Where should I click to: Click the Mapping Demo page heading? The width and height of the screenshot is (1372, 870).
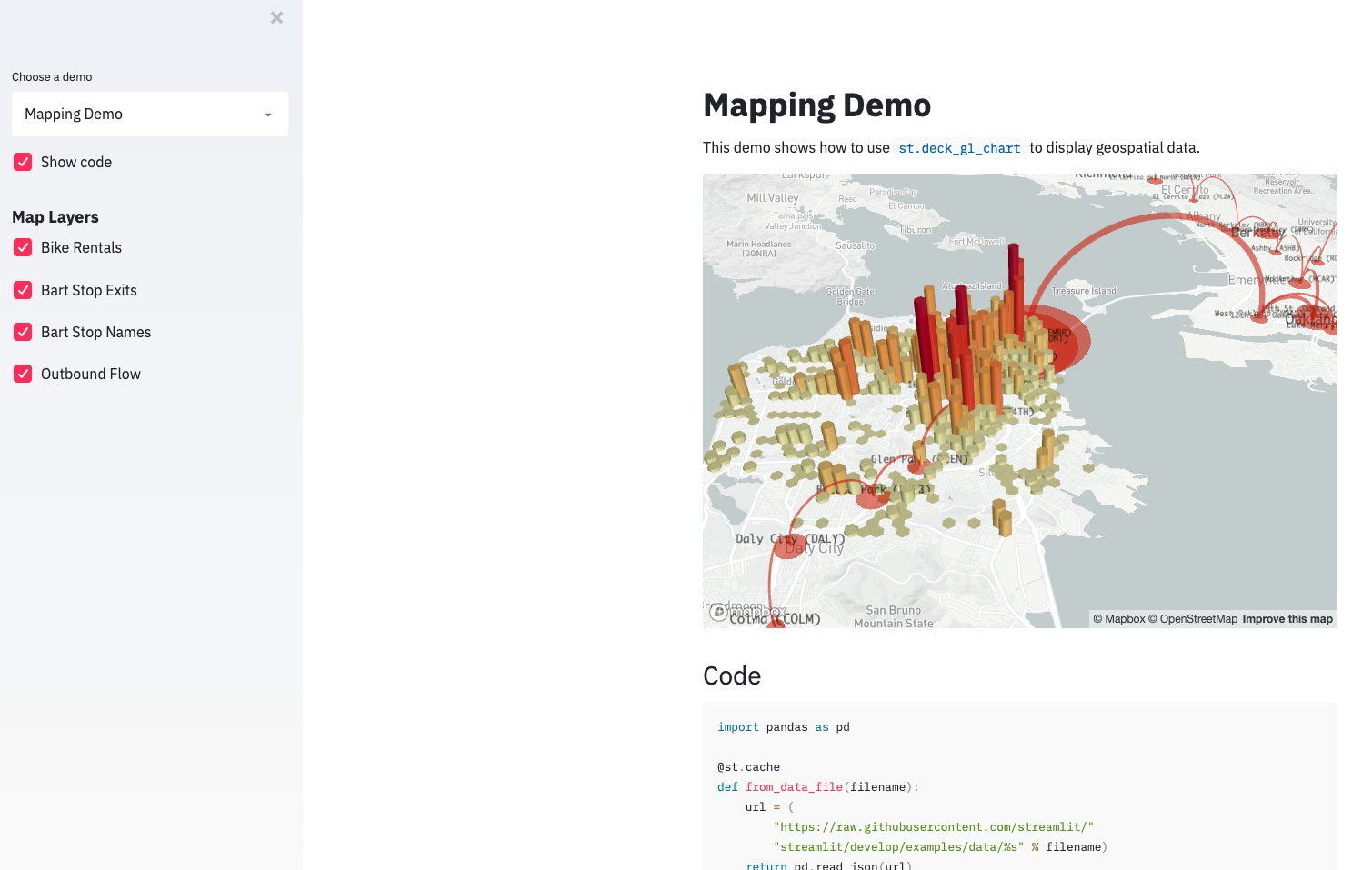(816, 105)
